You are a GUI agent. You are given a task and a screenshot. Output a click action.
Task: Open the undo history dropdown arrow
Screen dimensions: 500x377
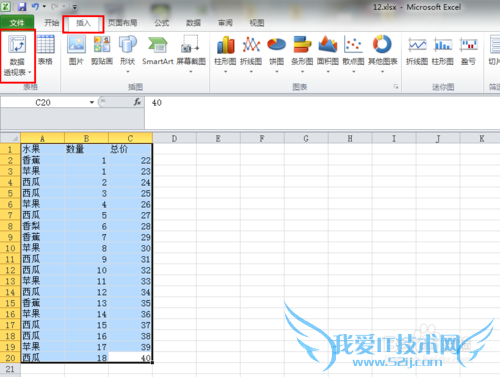(44, 6)
